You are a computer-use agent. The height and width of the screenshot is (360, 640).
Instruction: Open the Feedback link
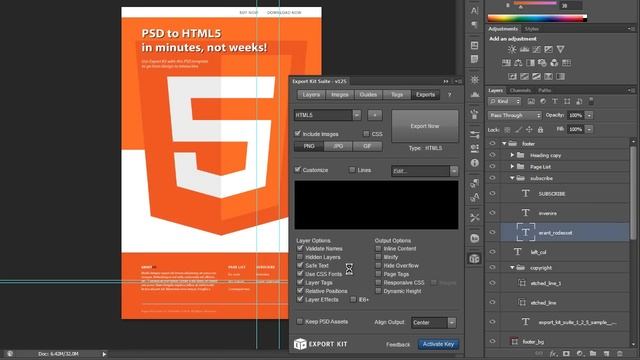(398, 344)
